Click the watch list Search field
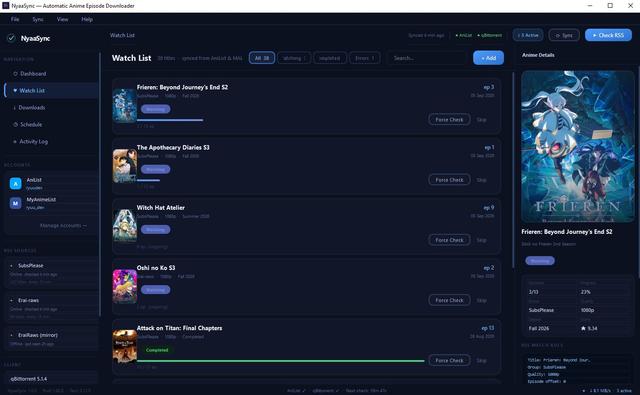The width and height of the screenshot is (640, 395). [428, 58]
